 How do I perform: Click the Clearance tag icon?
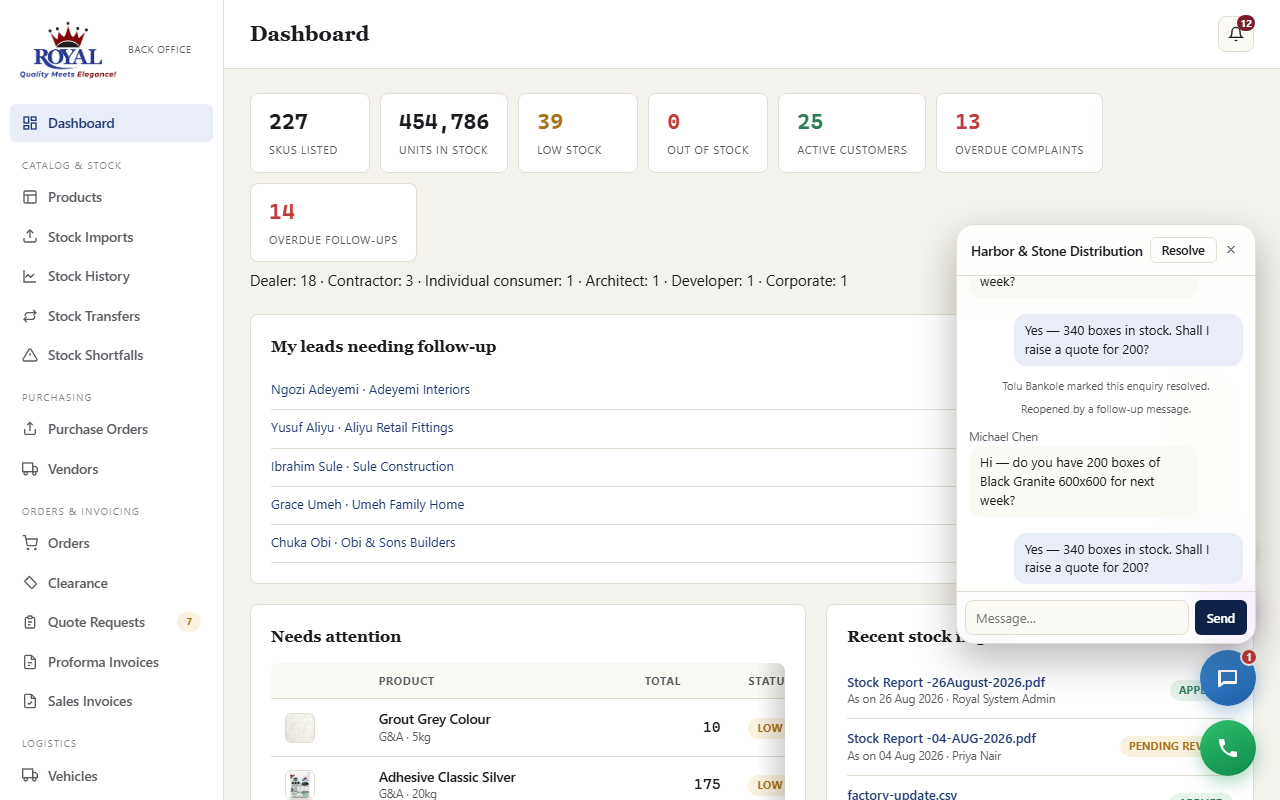(x=30, y=583)
